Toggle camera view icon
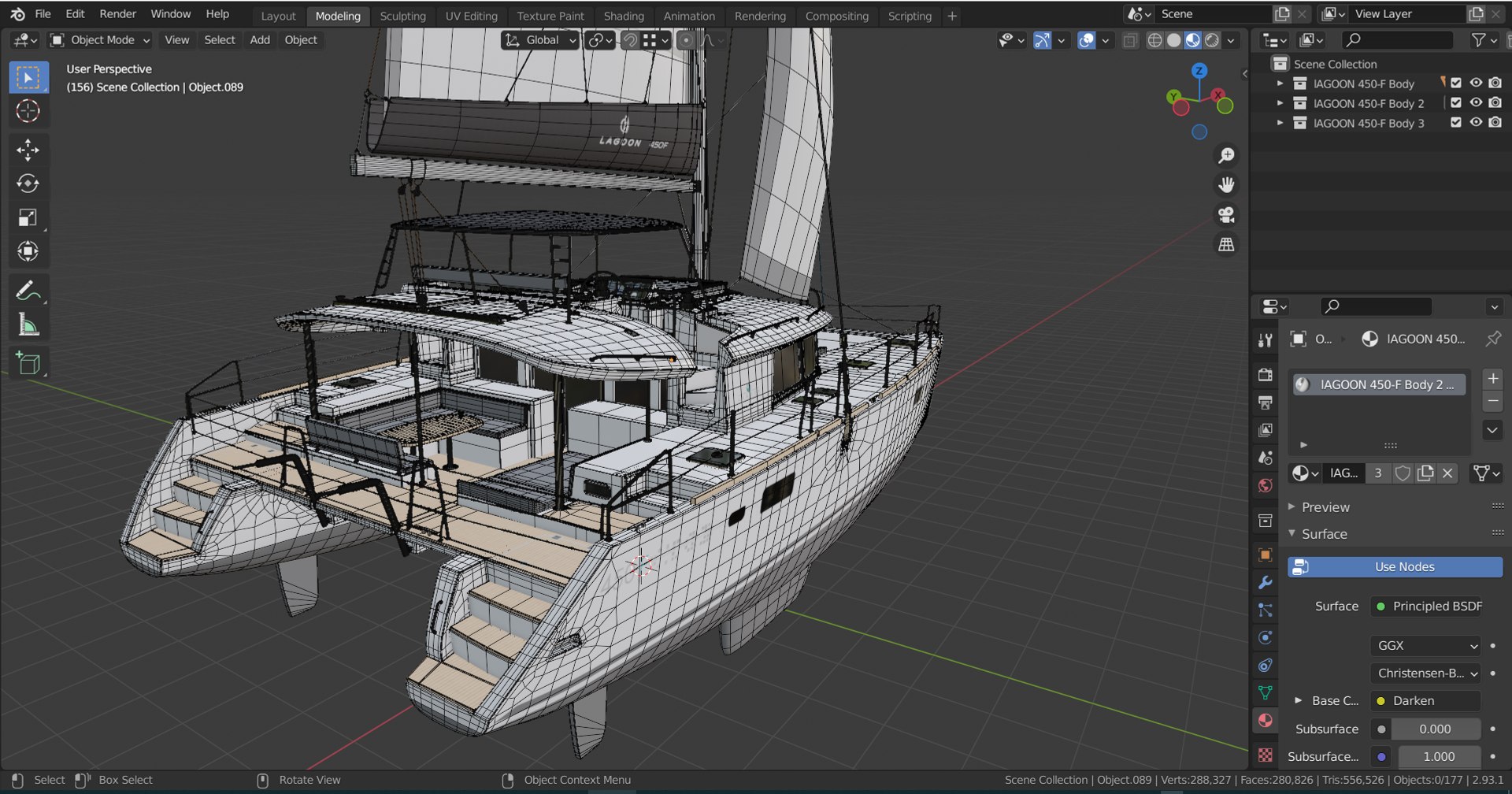The width and height of the screenshot is (1512, 794). [1226, 215]
